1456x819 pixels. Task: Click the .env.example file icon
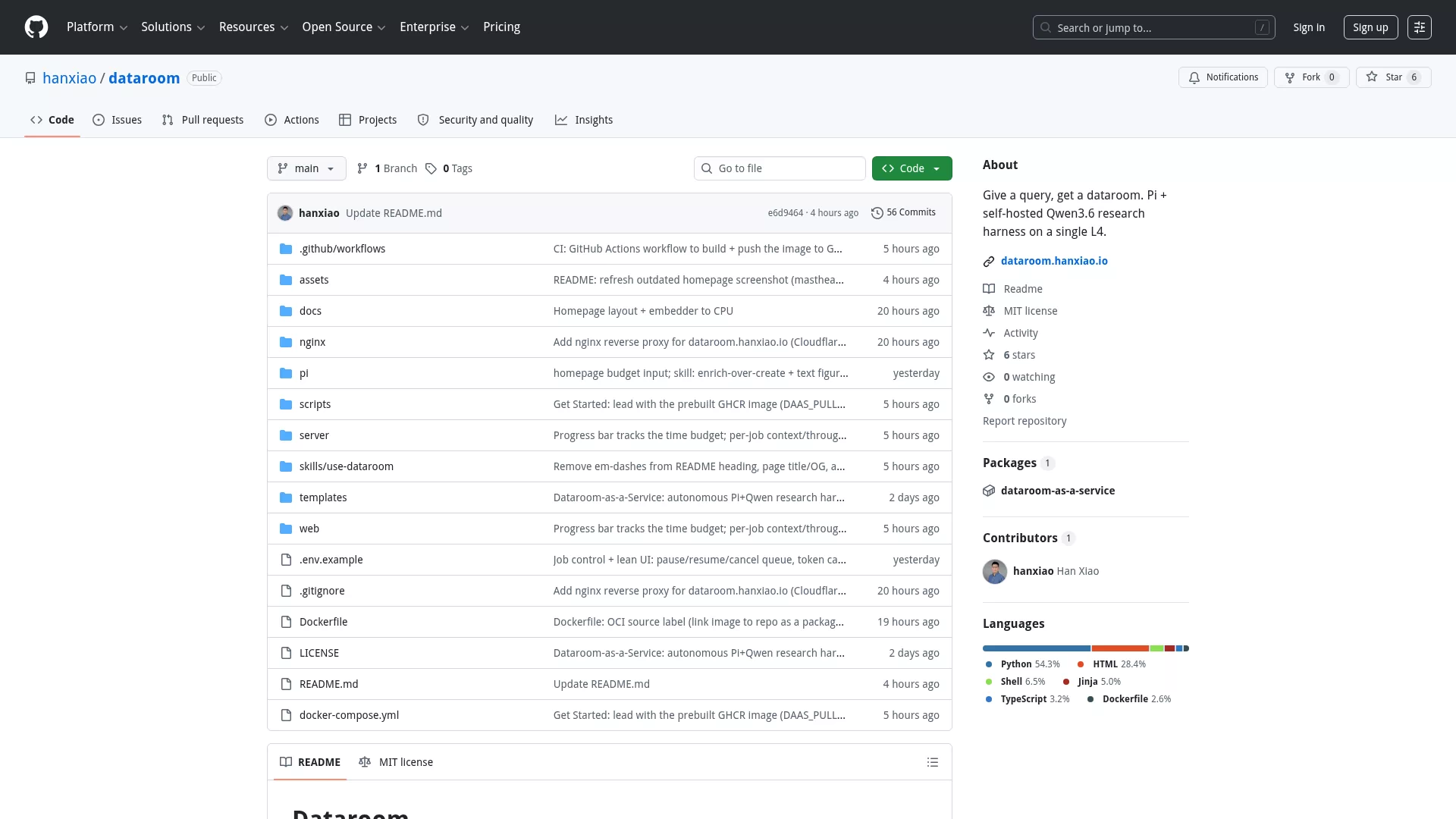pos(286,560)
